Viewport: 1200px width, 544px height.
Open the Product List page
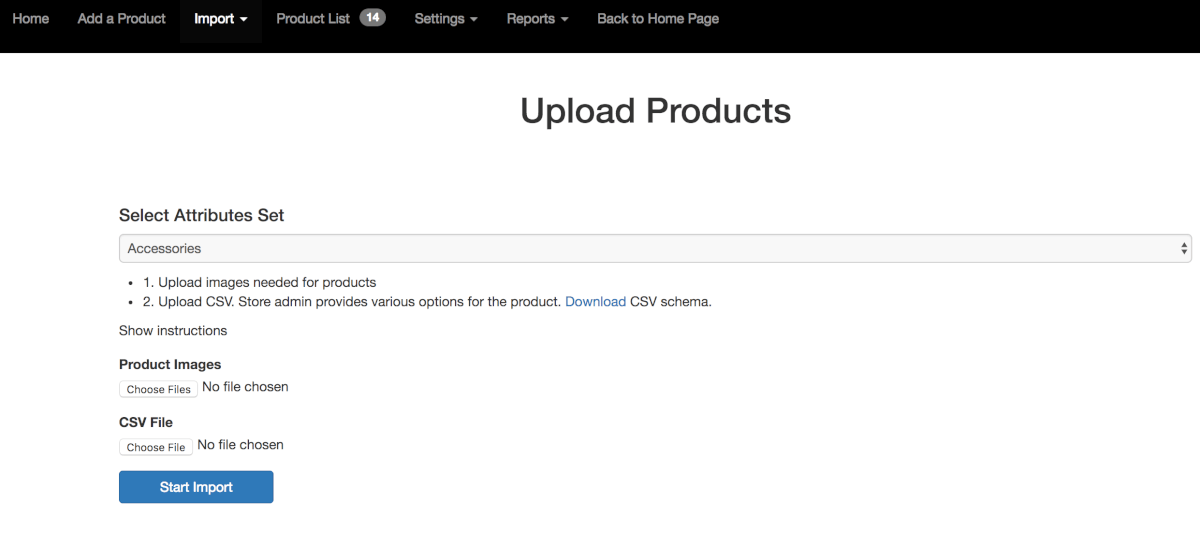coord(313,19)
